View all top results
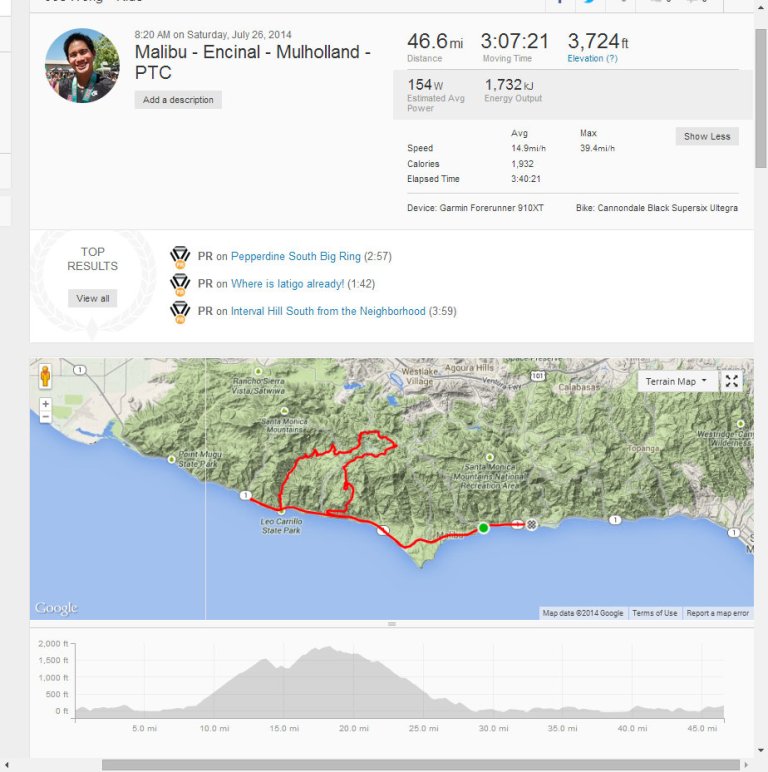This screenshot has height=772, width=768. [93, 298]
